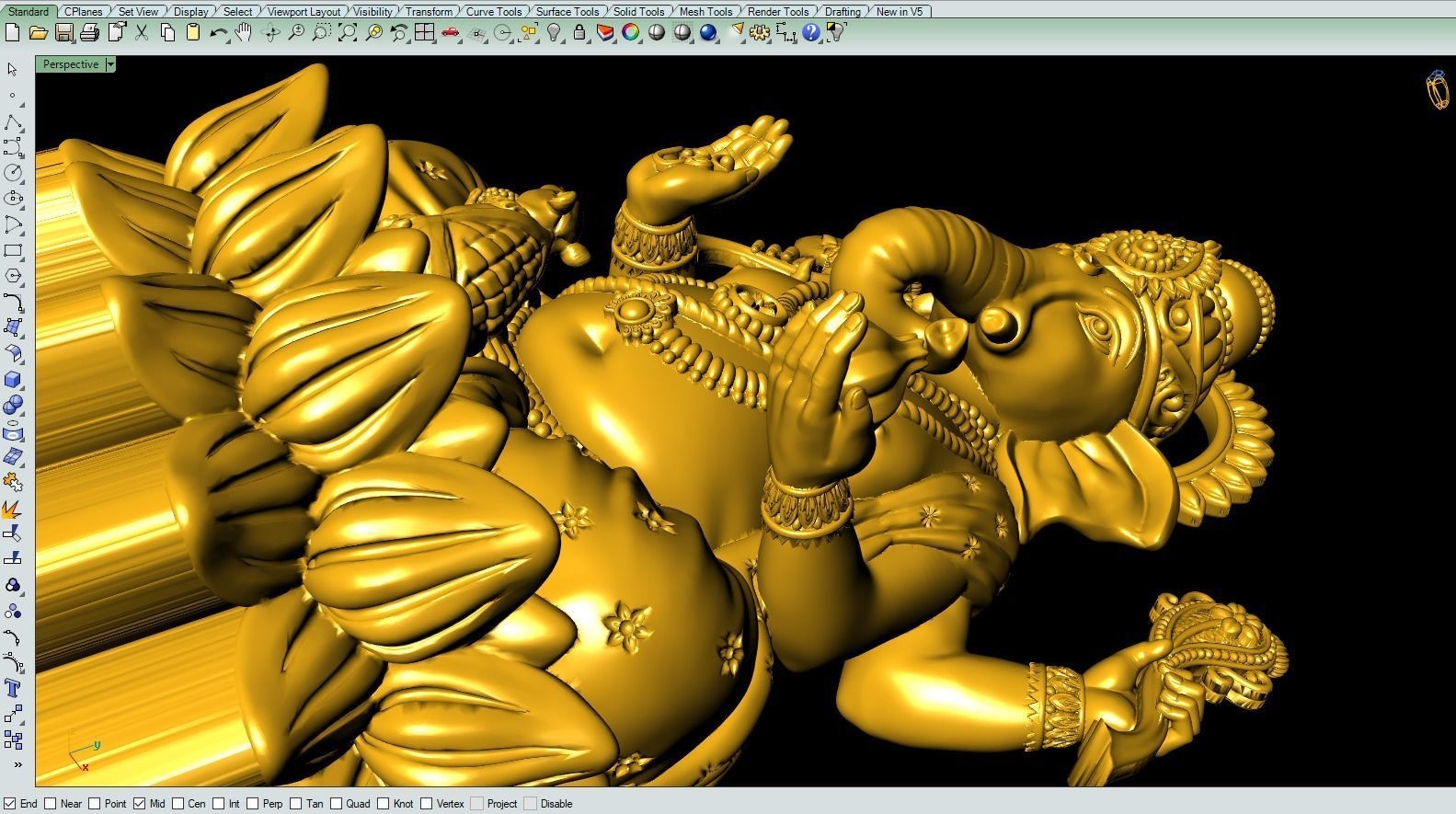Open the New in V5 tab
1456x814 pixels.
[x=900, y=11]
